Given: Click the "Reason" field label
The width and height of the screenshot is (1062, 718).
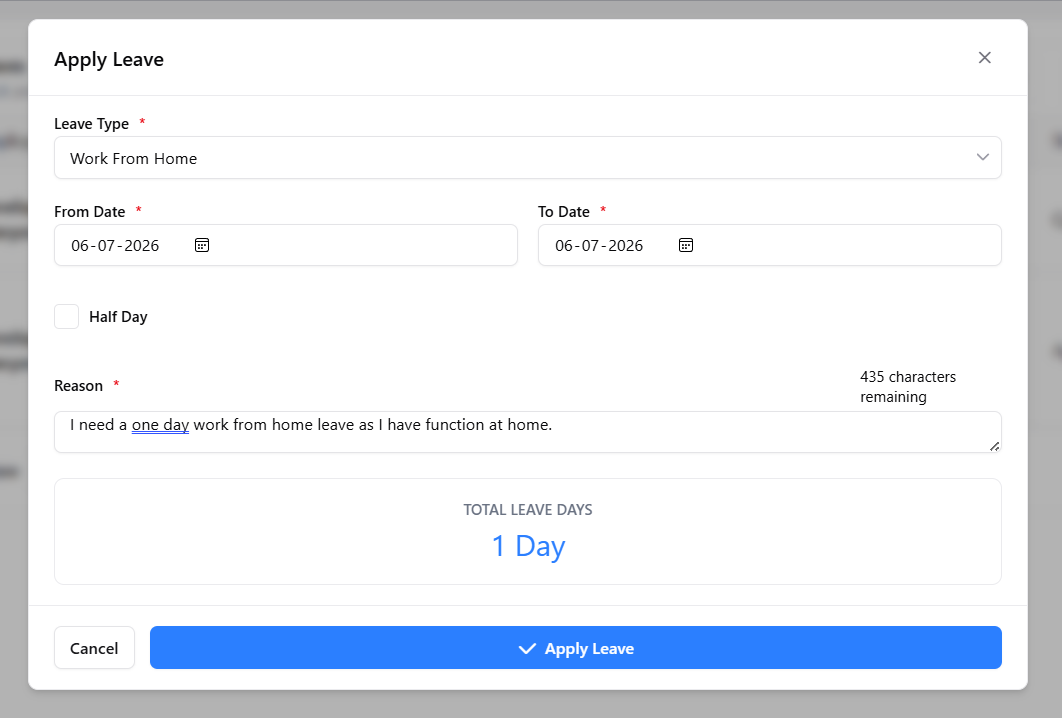Looking at the screenshot, I should point(79,386).
